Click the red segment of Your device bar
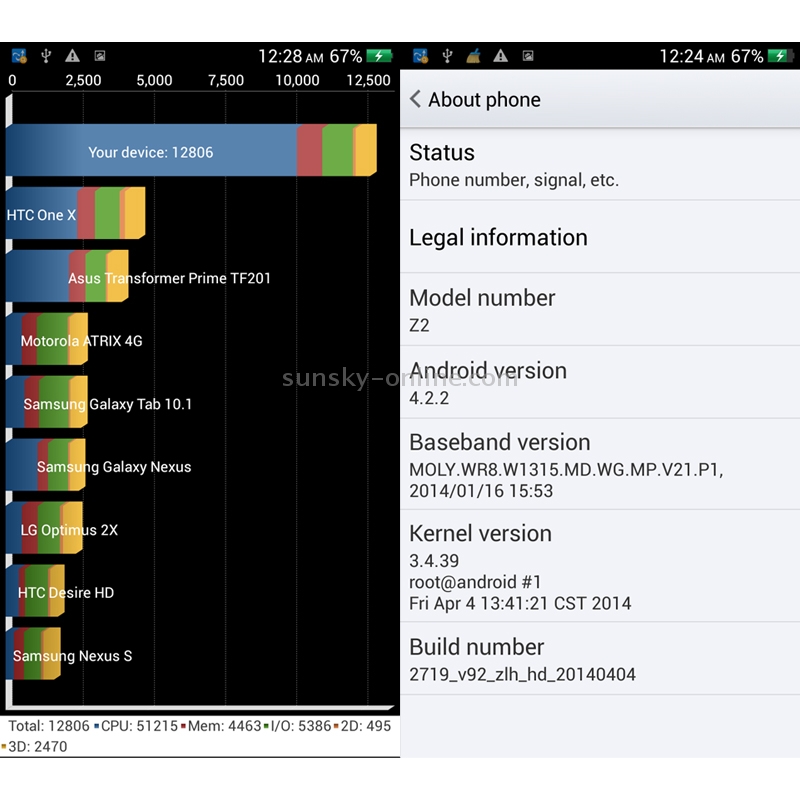The image size is (800, 800). tap(310, 151)
